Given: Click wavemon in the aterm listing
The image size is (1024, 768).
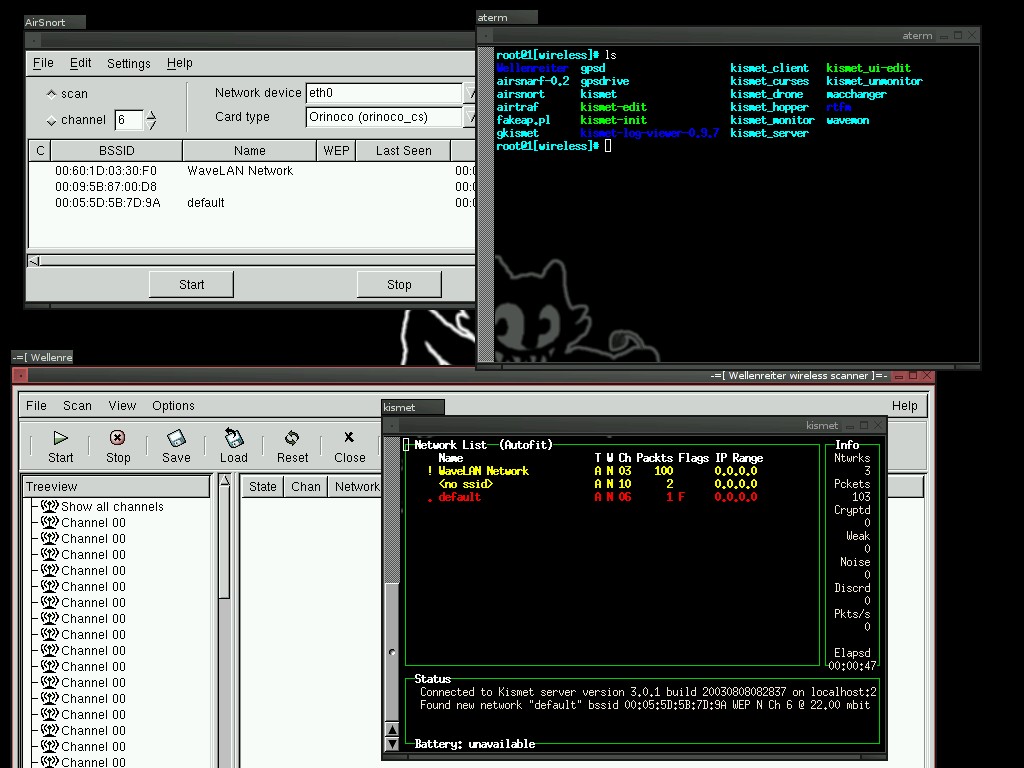Looking at the screenshot, I should (848, 120).
